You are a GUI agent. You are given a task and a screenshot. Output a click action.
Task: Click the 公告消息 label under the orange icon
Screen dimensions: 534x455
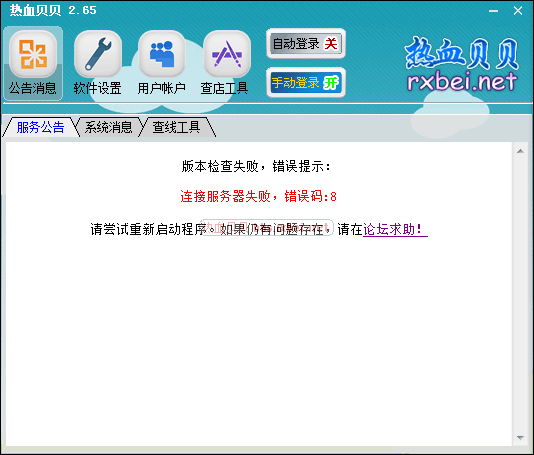(x=33, y=88)
